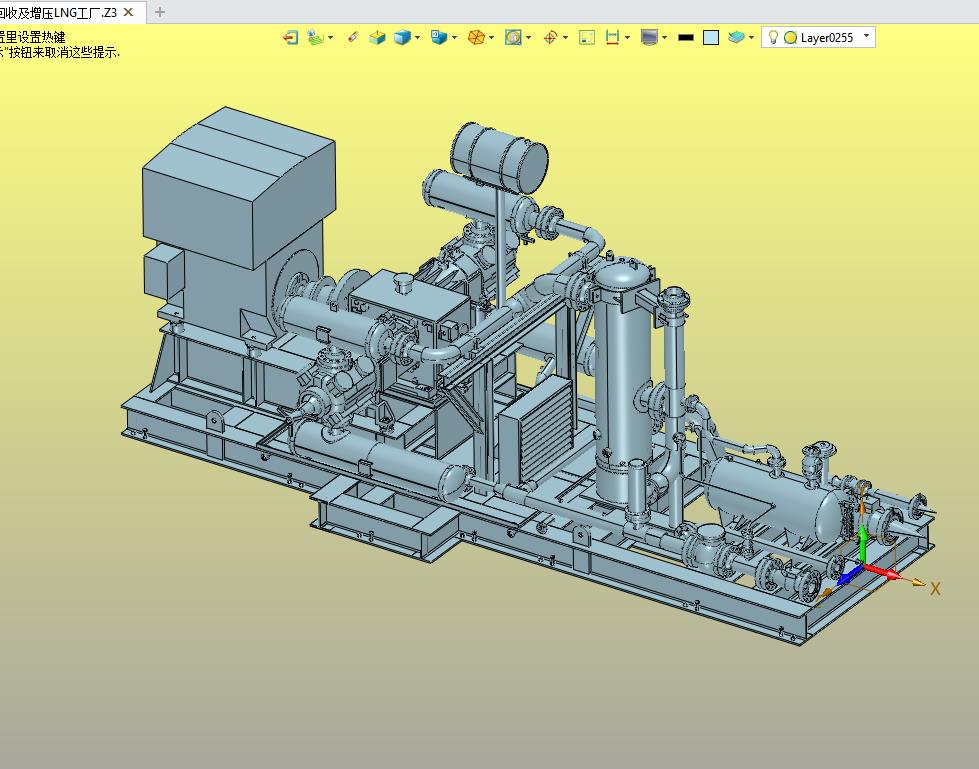The height and width of the screenshot is (769, 979).
Task: Toggle the light bulb layer visibility icon
Action: pyautogui.click(x=773, y=37)
